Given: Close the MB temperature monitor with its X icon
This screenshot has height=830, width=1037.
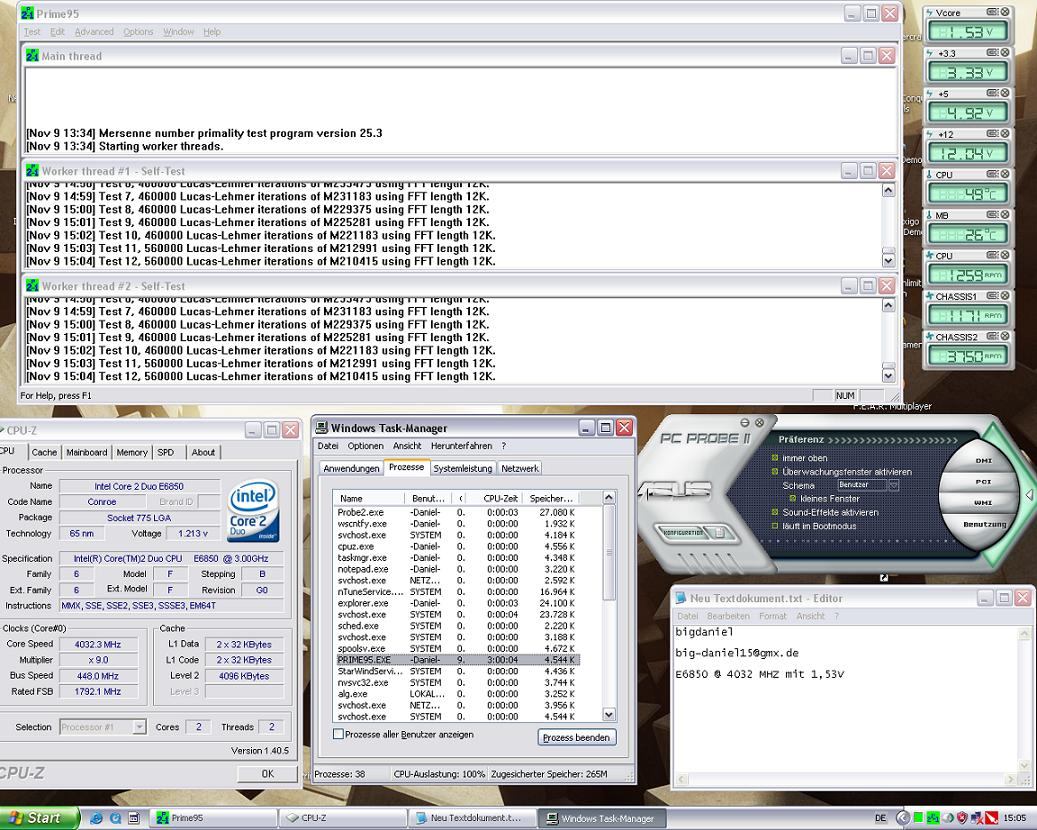Looking at the screenshot, I should point(1005,214).
